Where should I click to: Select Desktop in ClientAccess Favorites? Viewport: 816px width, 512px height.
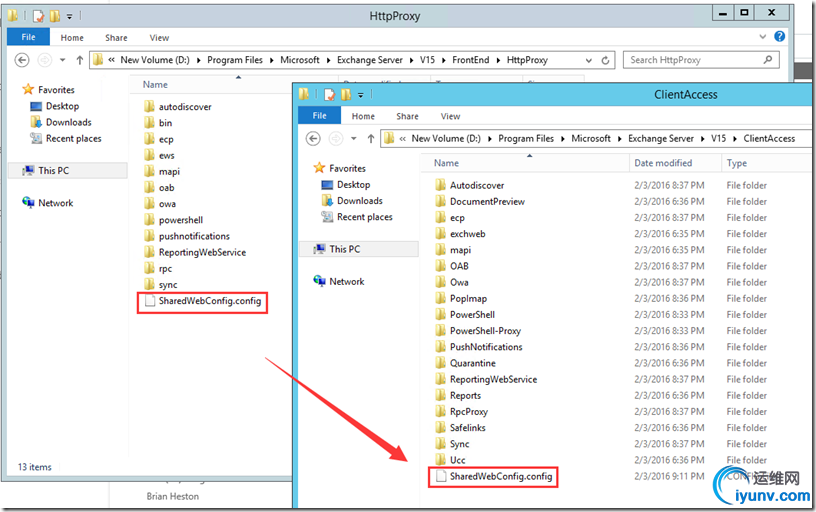pos(346,185)
